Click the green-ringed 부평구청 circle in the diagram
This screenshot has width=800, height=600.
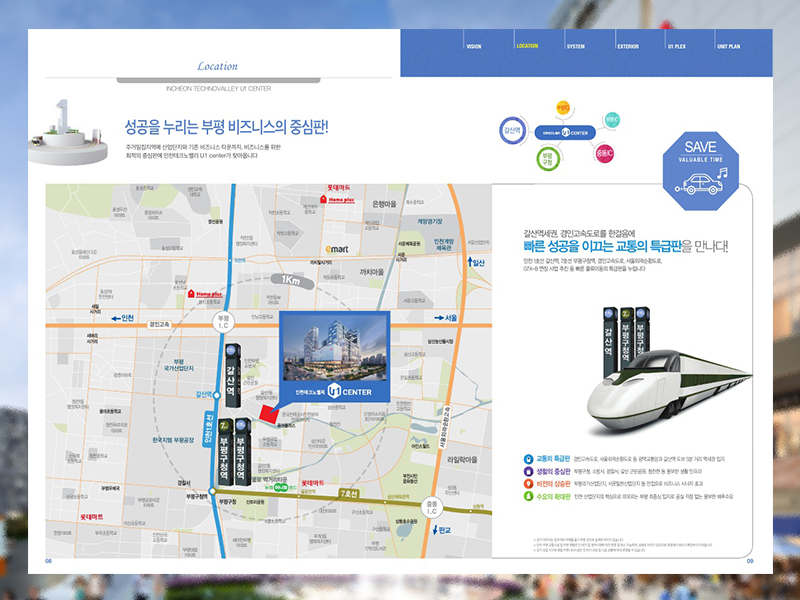[x=548, y=159]
